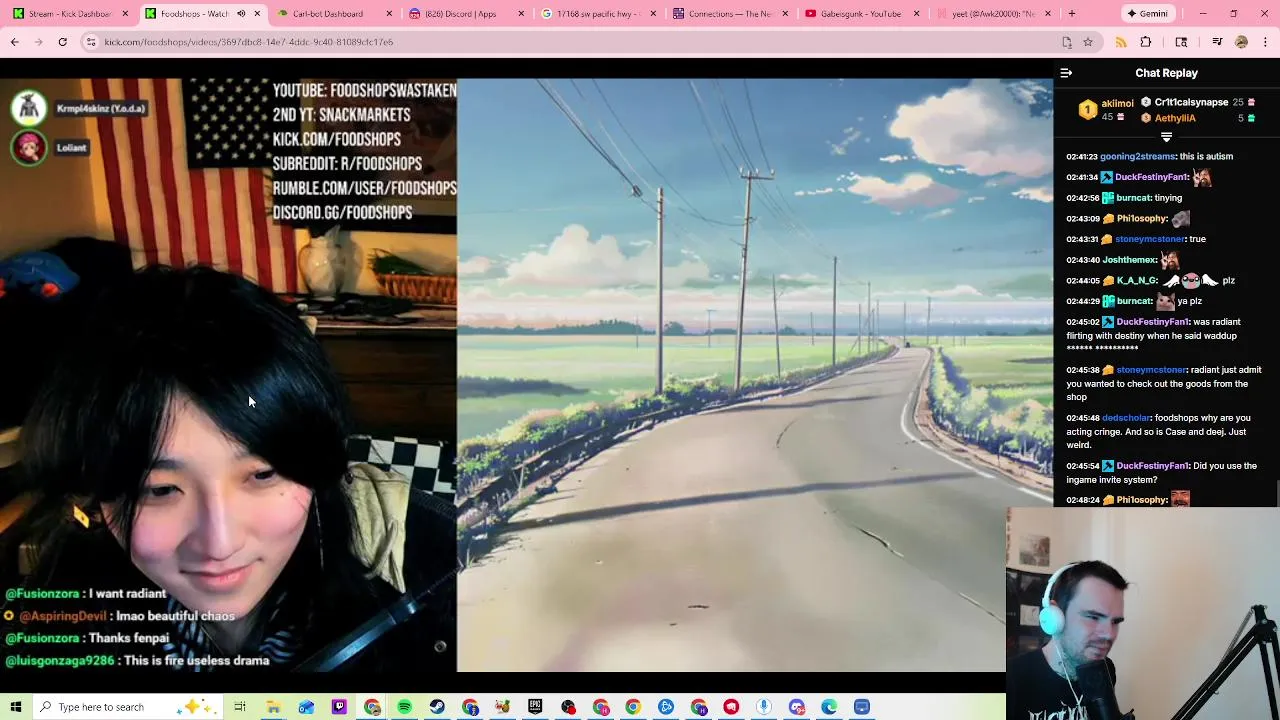
Task: Go forward in browser history
Action: [39, 42]
